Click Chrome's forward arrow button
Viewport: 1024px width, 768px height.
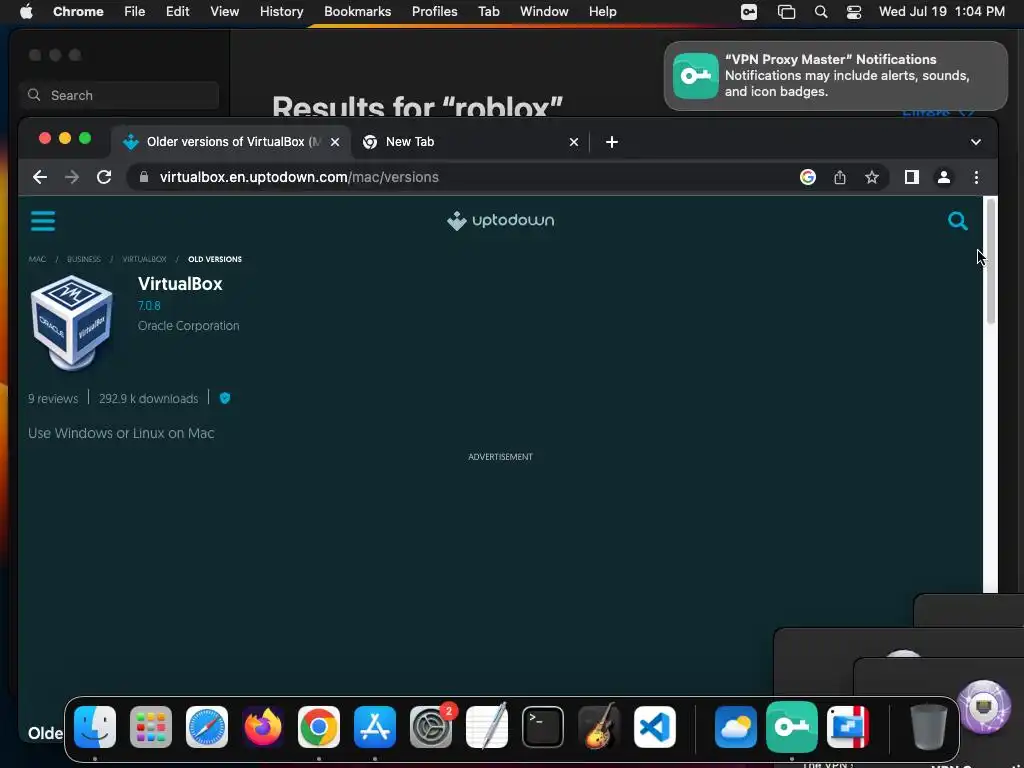click(72, 177)
